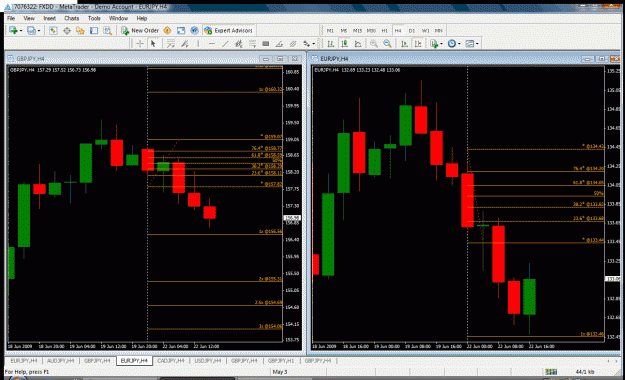This screenshot has width=625, height=380.
Task: Choose the Andrews Pitchfork tool
Action: pos(293,43)
